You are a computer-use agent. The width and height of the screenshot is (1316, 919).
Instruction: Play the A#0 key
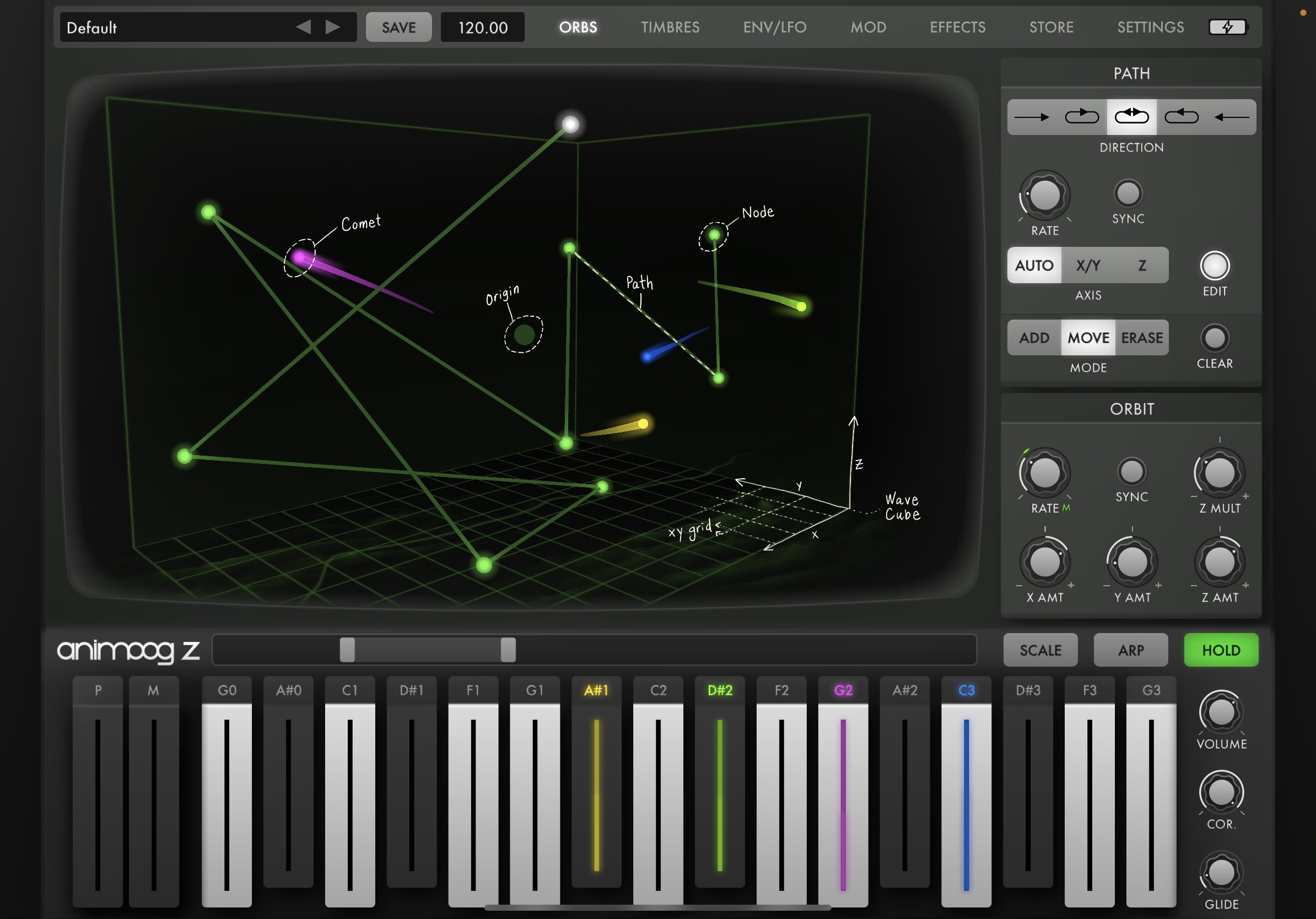tap(288, 782)
